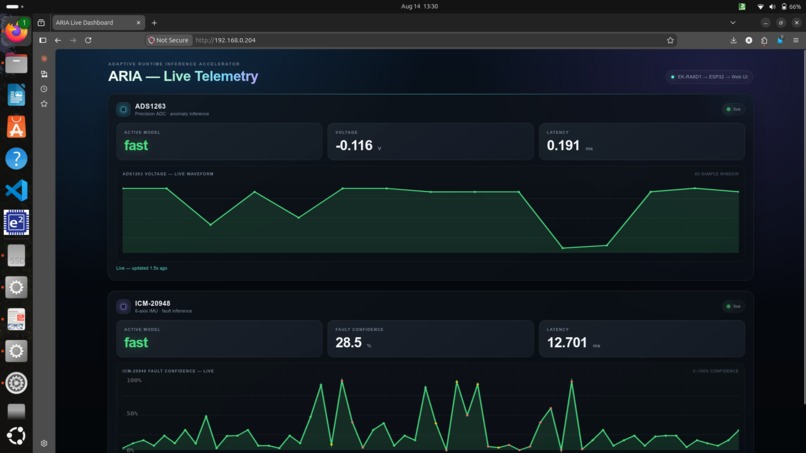Image resolution: width=806 pixels, height=453 pixels.
Task: Open system status menu via battery
Action: (x=791, y=7)
